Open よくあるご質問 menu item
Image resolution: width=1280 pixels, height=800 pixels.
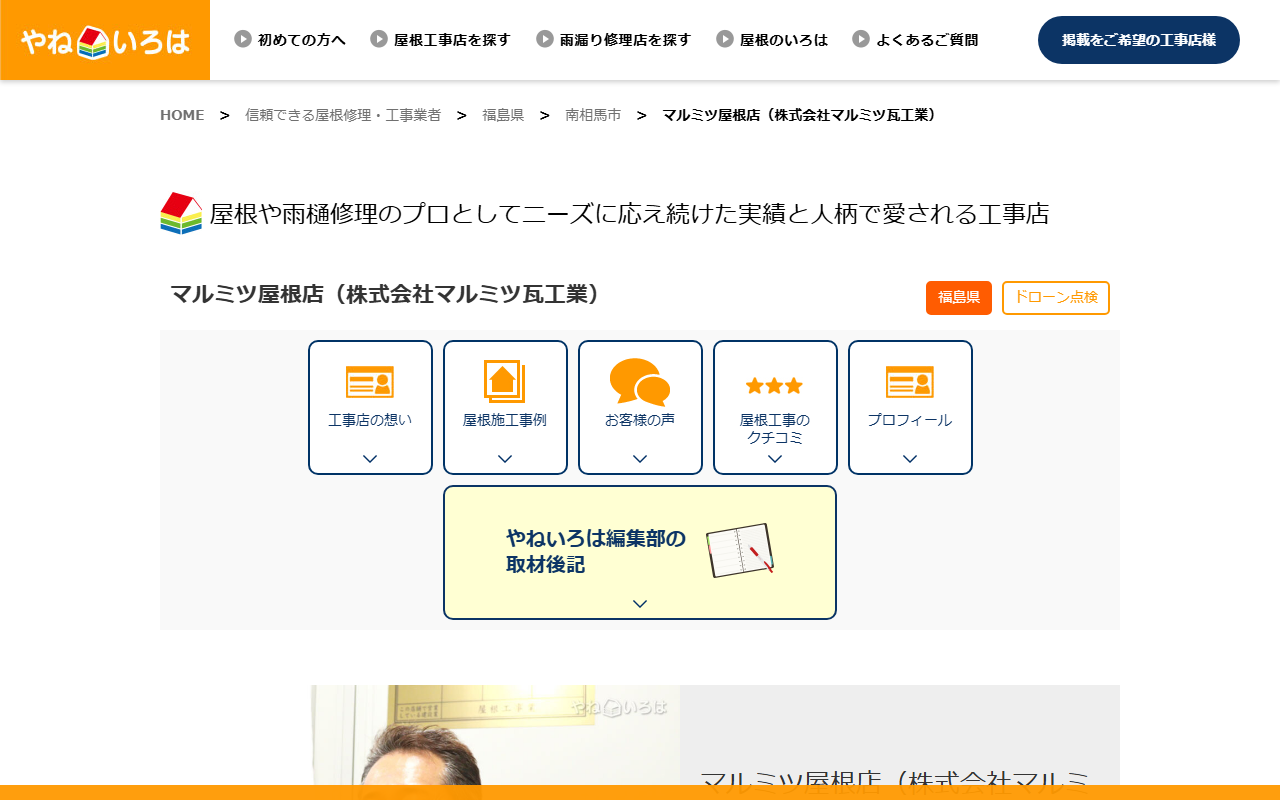coord(927,40)
